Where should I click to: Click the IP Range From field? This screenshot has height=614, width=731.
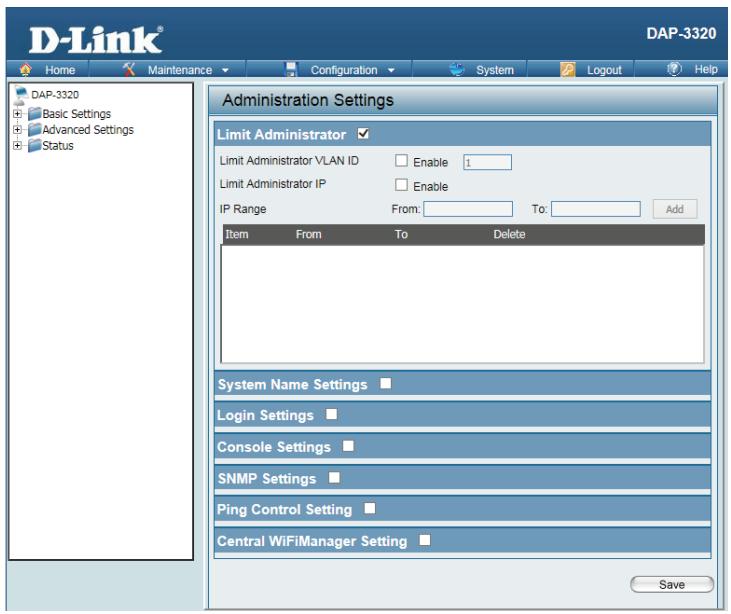click(468, 209)
